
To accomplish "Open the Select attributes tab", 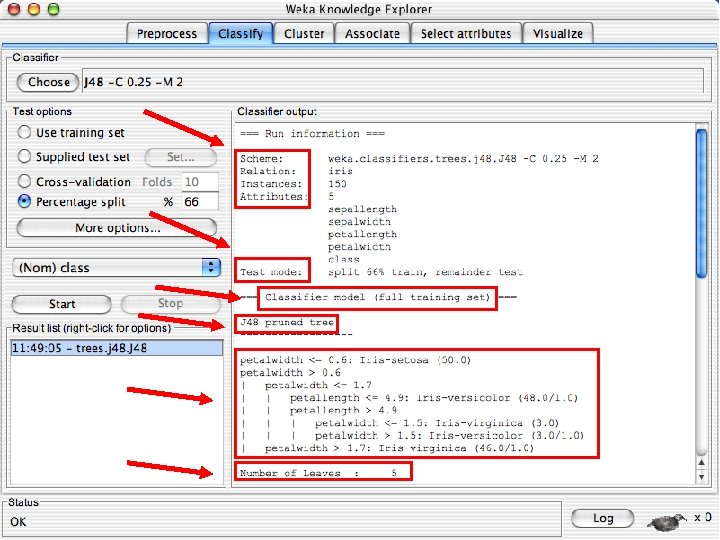I will coord(466,34).
